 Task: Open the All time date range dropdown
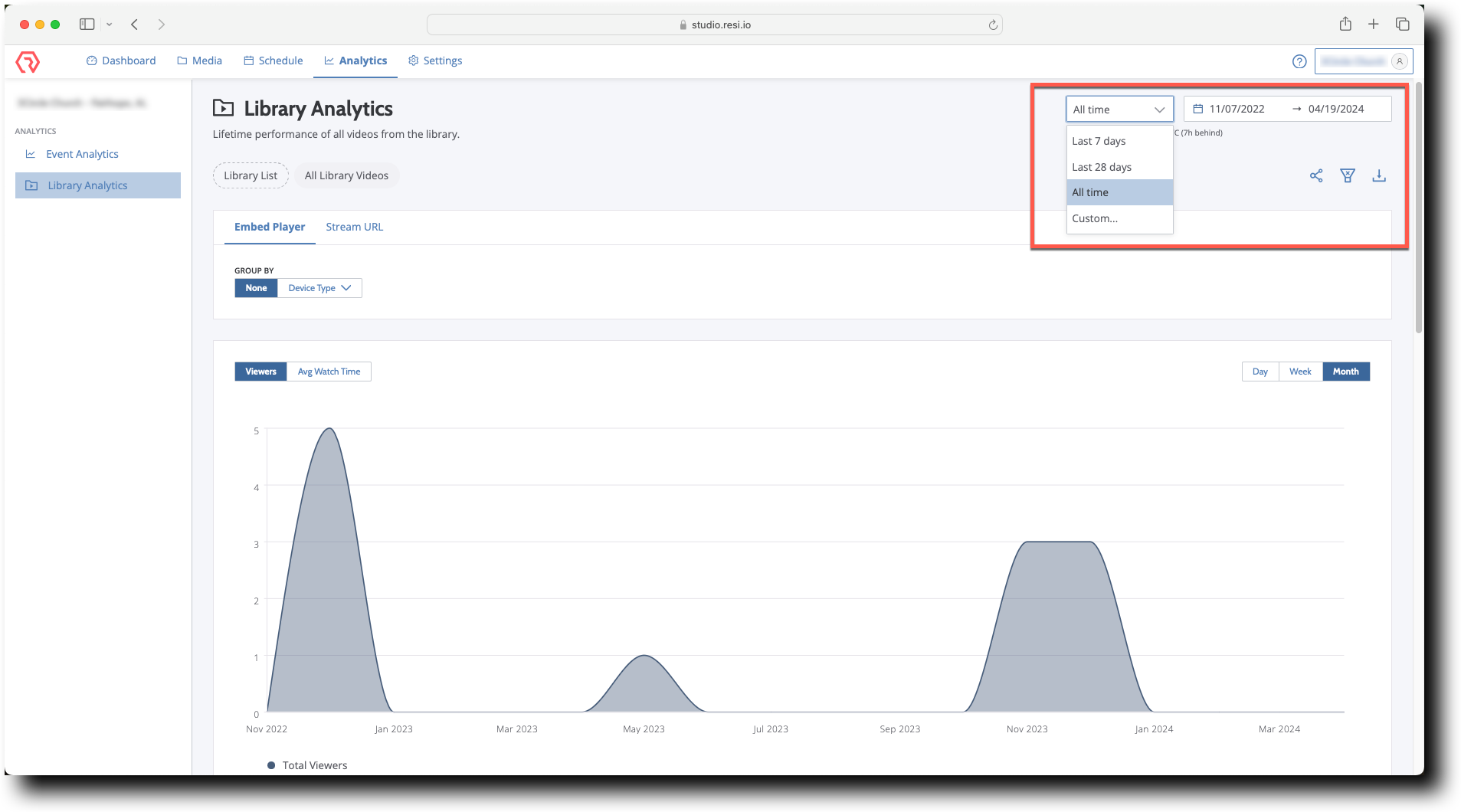coord(1119,109)
